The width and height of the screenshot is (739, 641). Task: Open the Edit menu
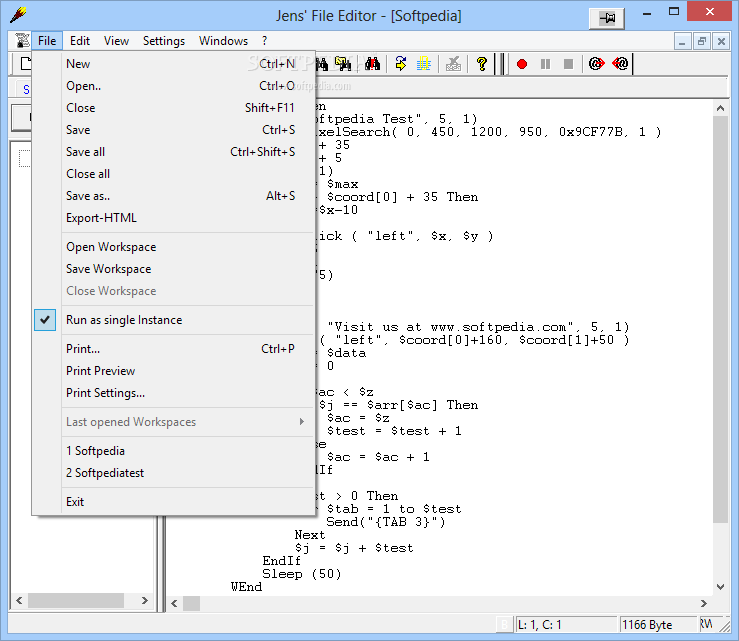pyautogui.click(x=80, y=41)
